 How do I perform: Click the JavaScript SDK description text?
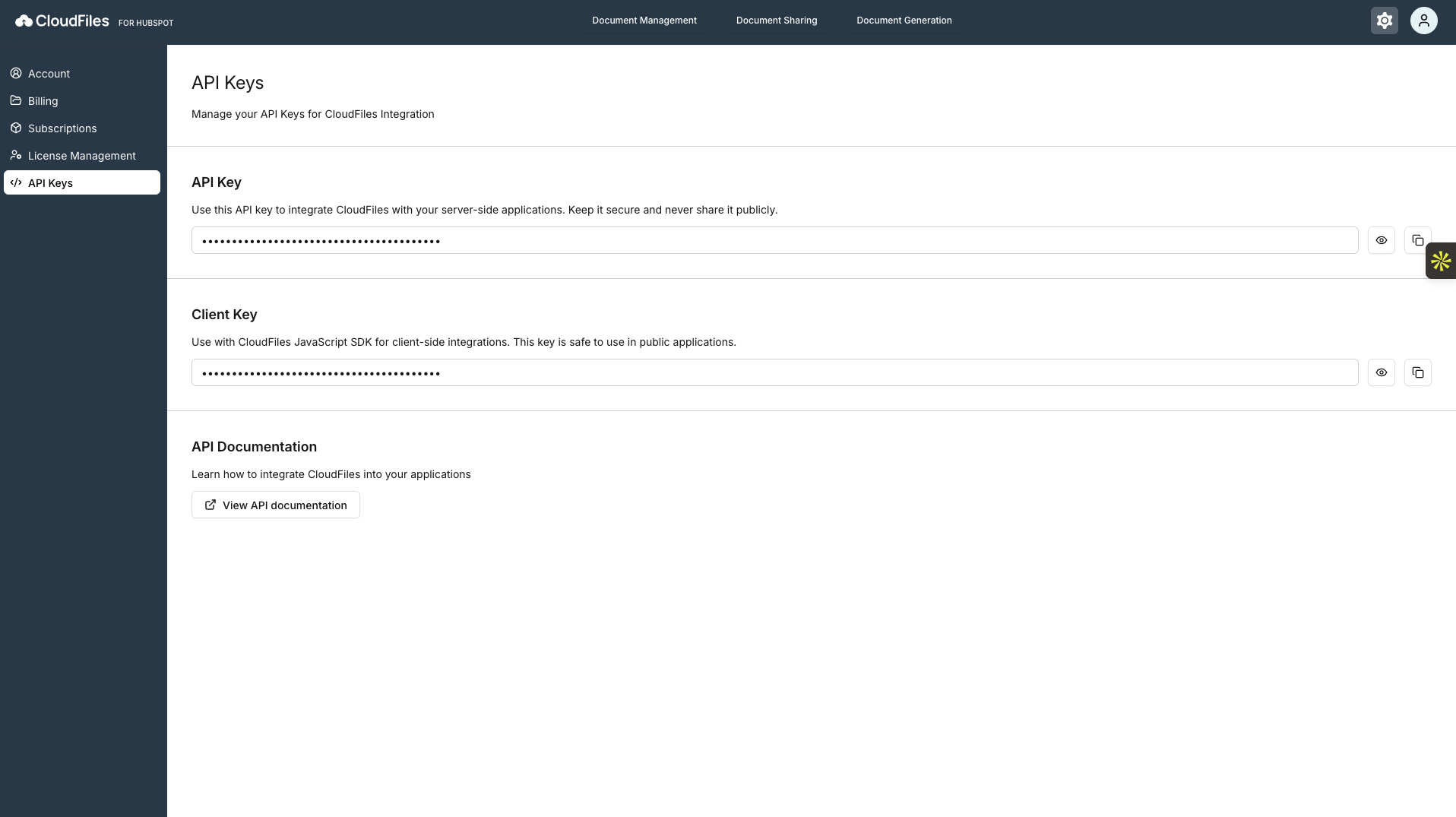pos(464,342)
